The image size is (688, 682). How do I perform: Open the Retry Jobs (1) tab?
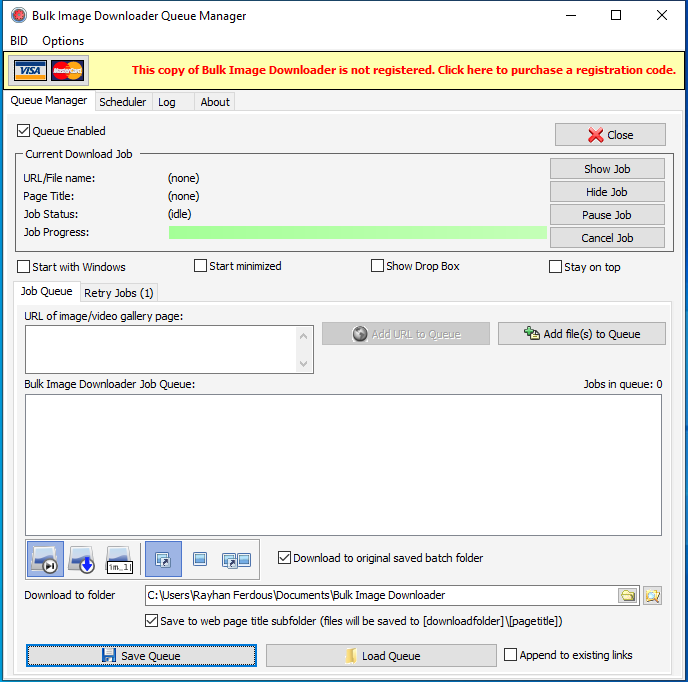tap(119, 293)
